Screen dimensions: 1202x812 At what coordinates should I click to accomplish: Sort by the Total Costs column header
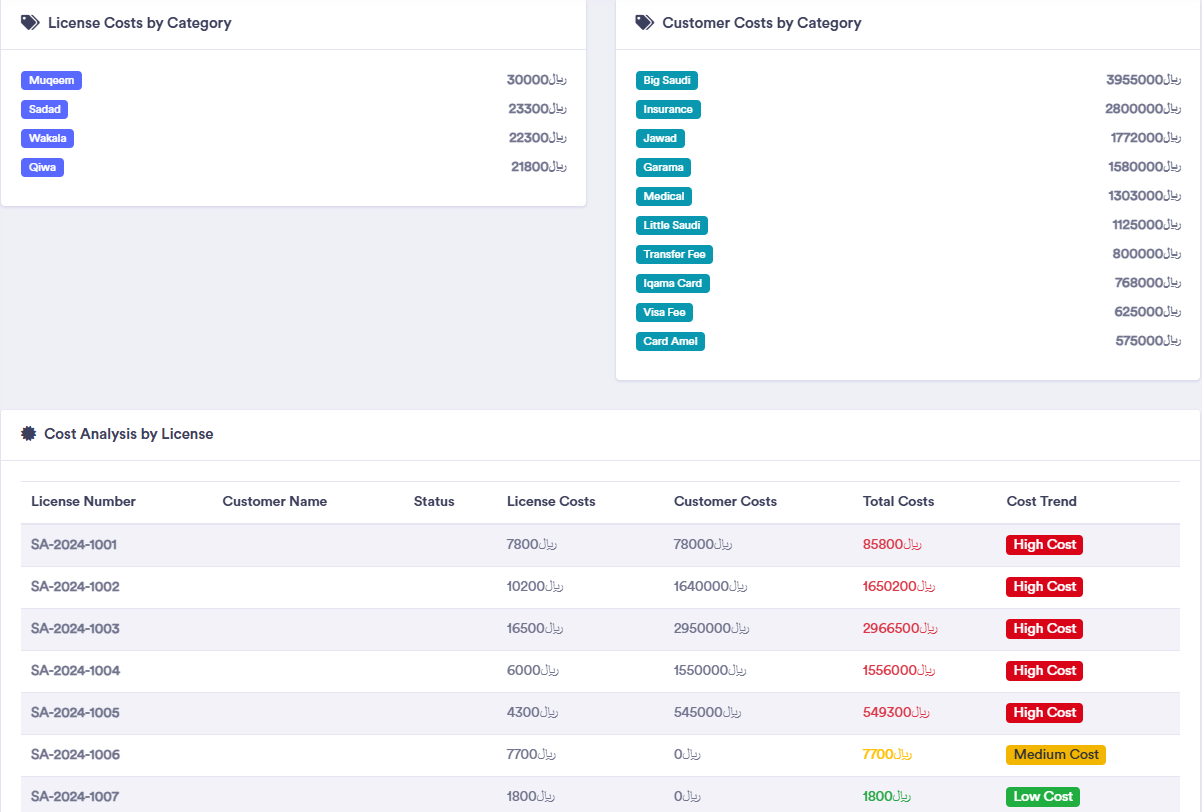pyautogui.click(x=898, y=501)
